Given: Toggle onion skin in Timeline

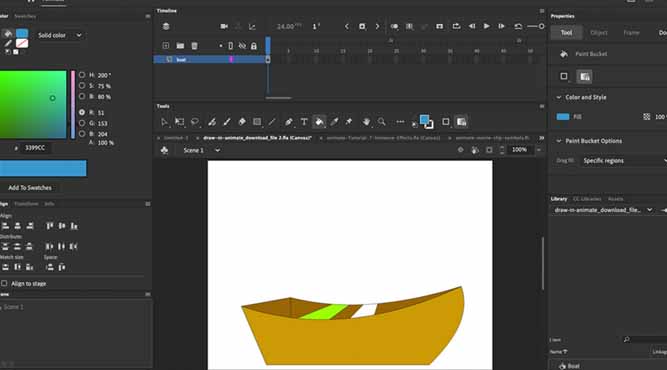Looking at the screenshot, I should pos(394,26).
